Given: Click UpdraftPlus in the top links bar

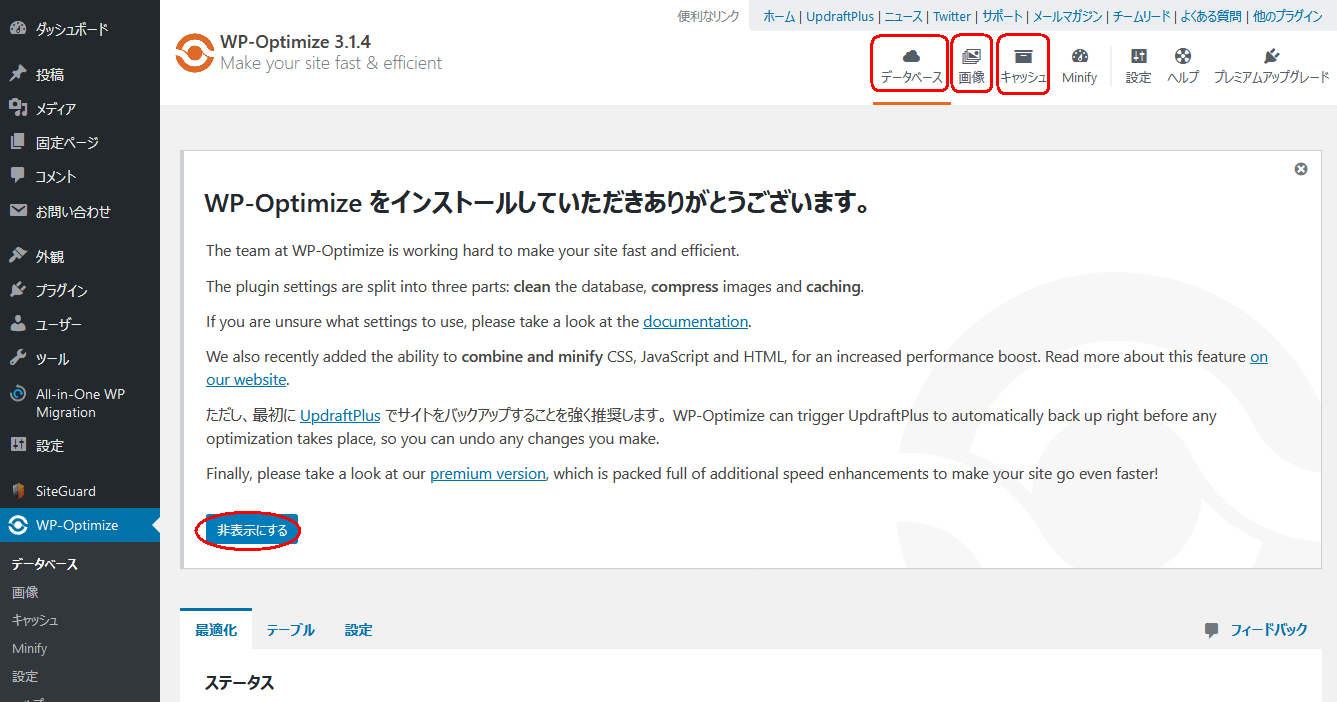Looking at the screenshot, I should pos(840,16).
